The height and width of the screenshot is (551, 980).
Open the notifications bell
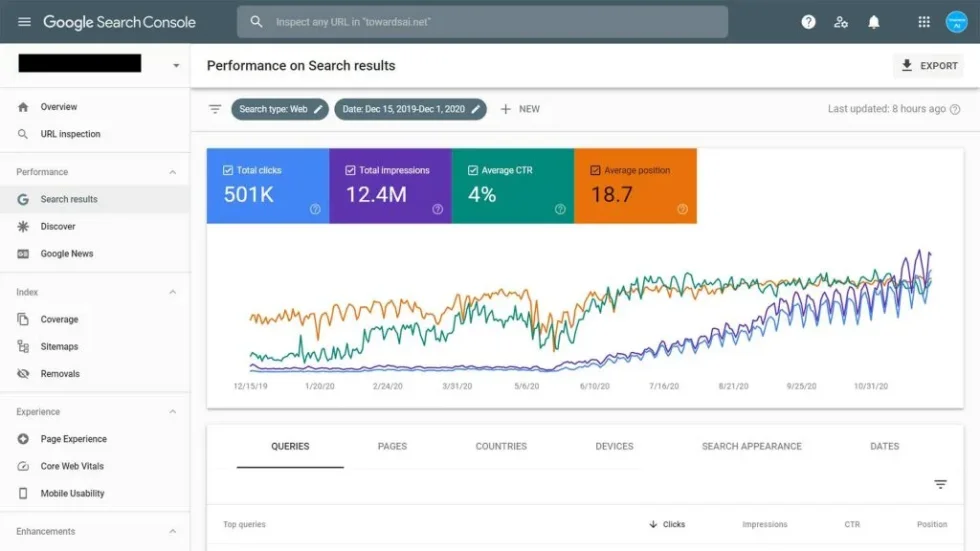(x=874, y=22)
